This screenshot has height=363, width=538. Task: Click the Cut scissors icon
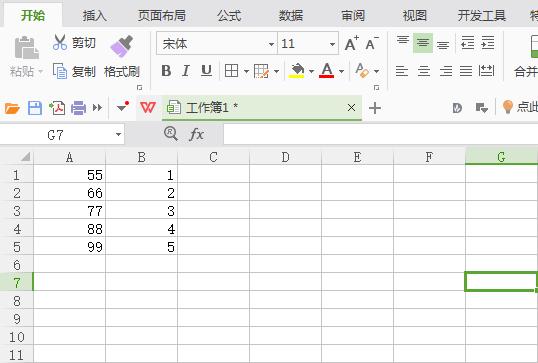click(60, 43)
